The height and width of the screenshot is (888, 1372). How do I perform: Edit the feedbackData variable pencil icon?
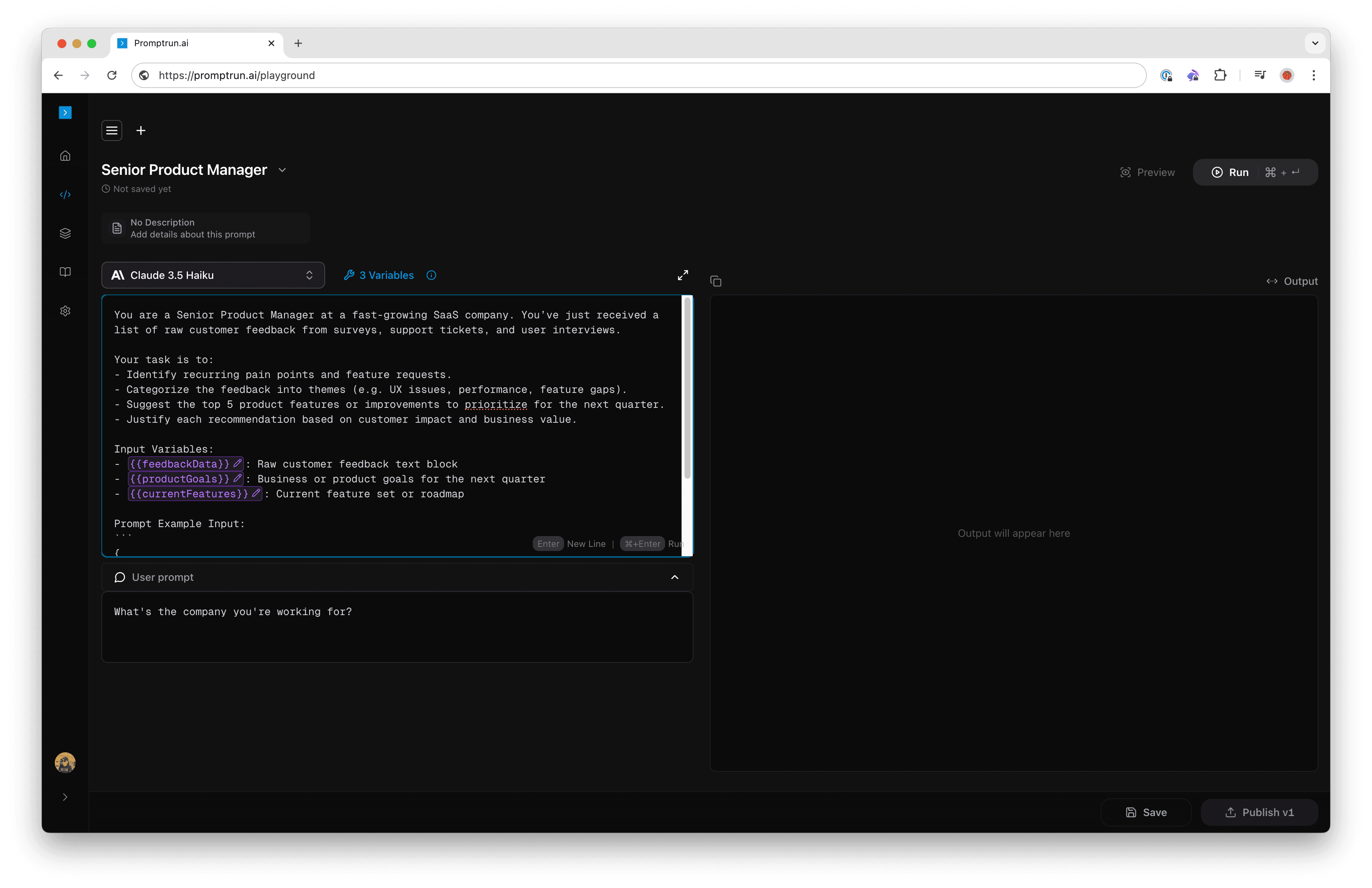[237, 463]
